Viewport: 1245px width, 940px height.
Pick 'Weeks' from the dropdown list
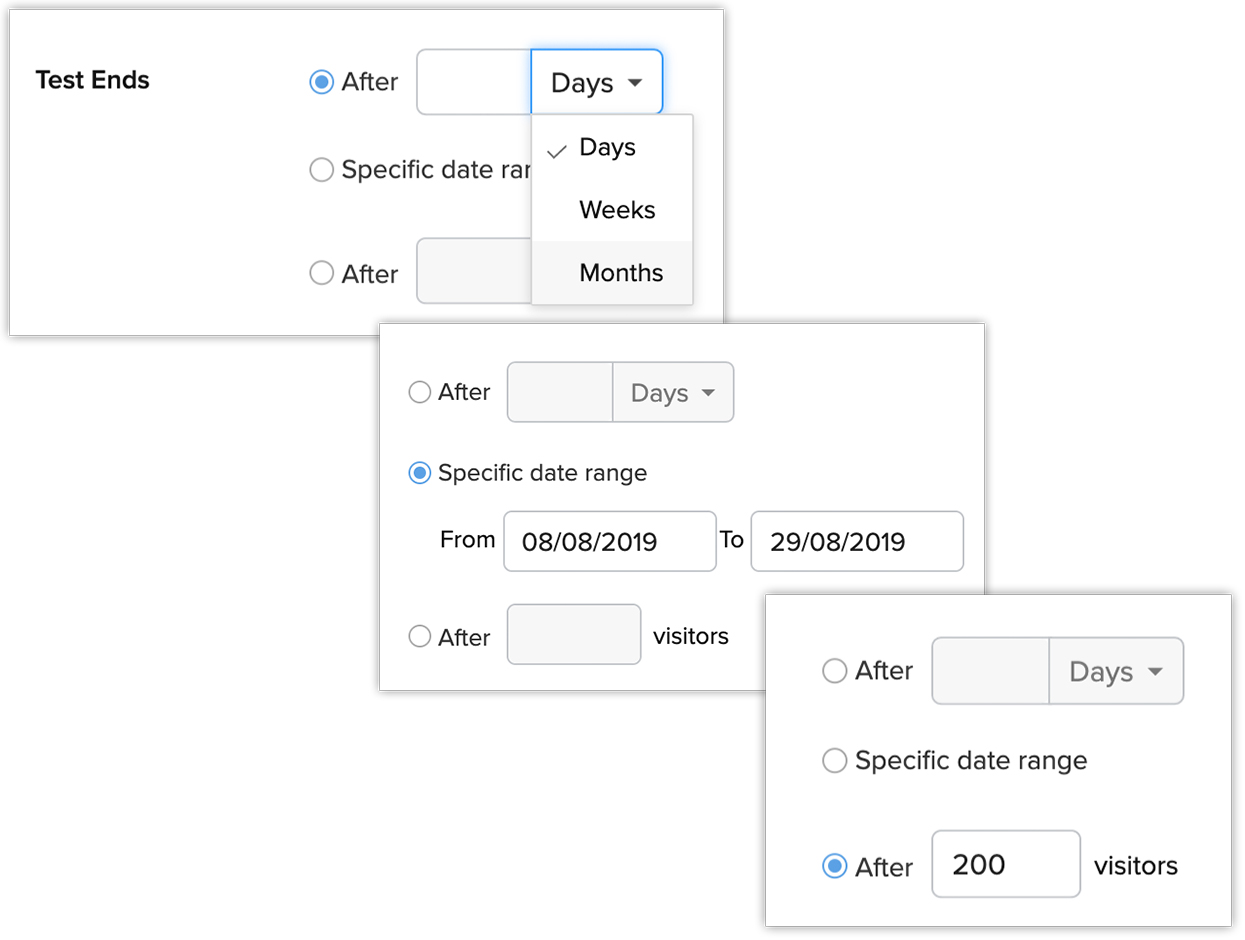click(x=617, y=211)
